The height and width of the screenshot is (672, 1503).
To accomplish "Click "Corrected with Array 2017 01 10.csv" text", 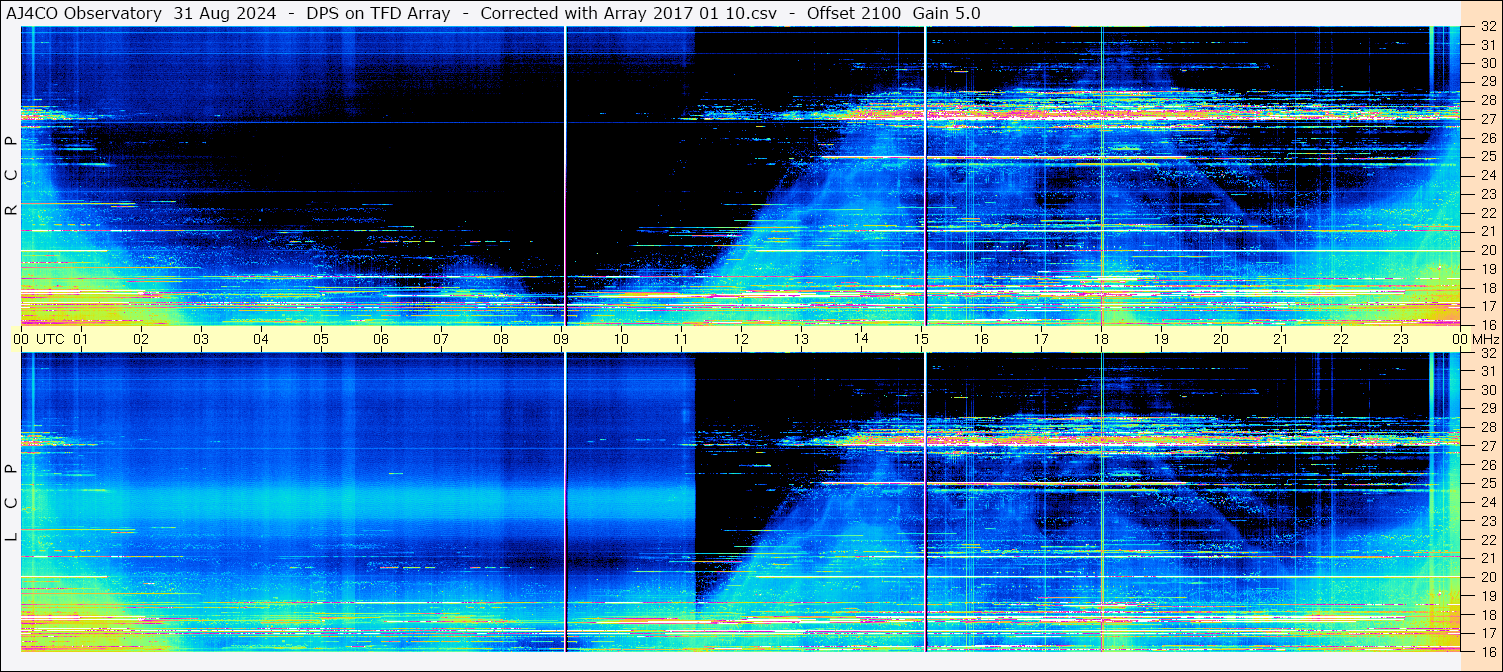I will coord(628,13).
